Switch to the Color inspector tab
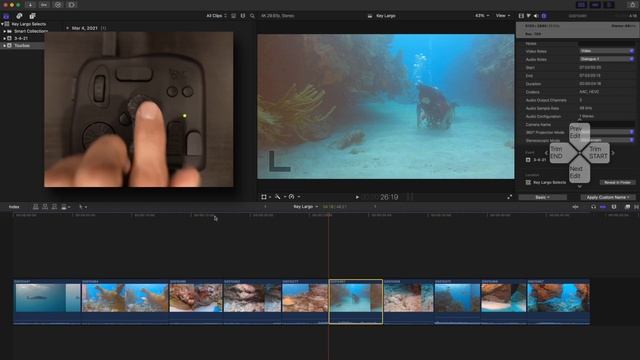640x360 pixels. pyautogui.click(x=529, y=16)
